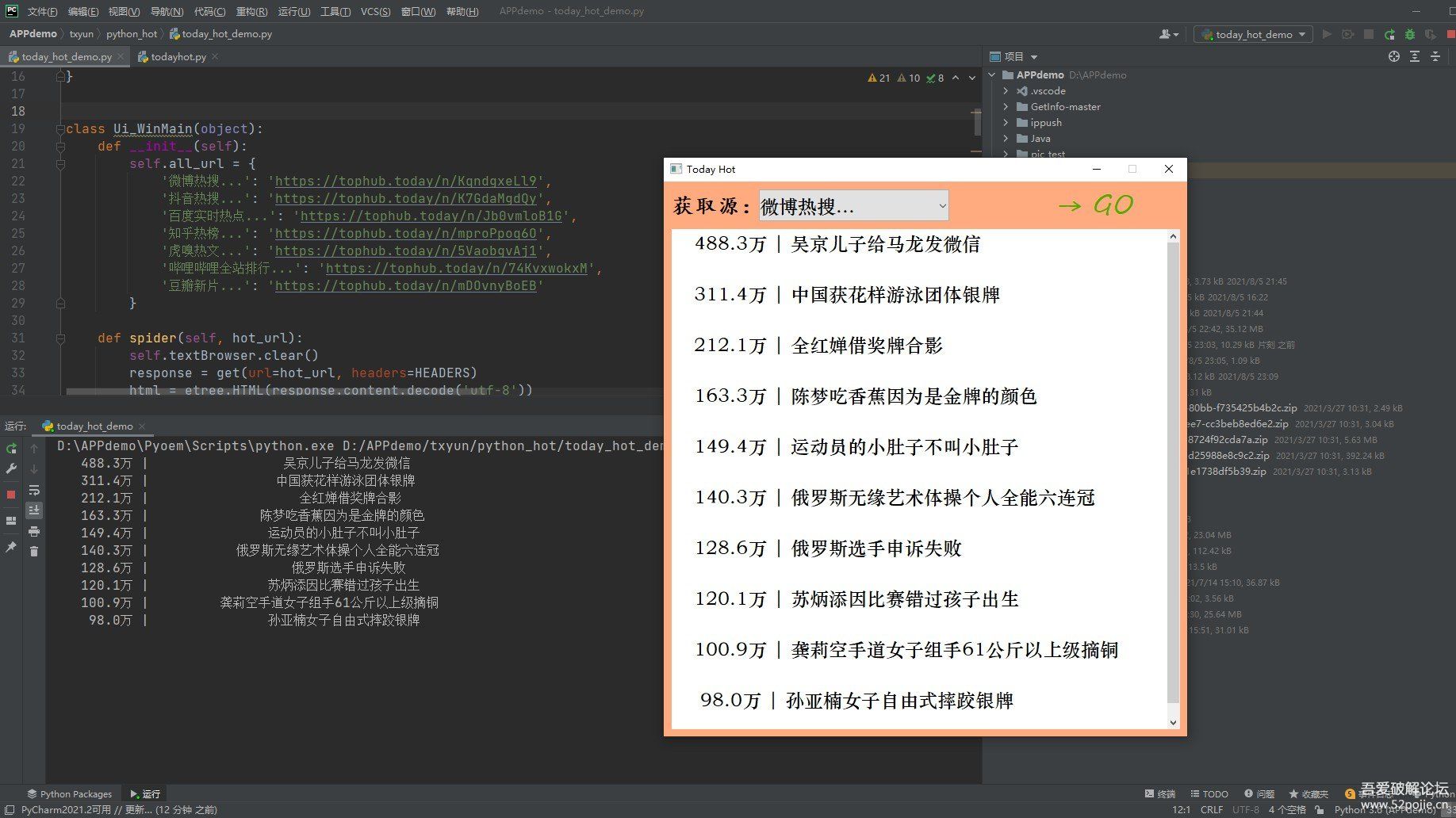Click the green GO button
1456x818 pixels.
click(1097, 206)
